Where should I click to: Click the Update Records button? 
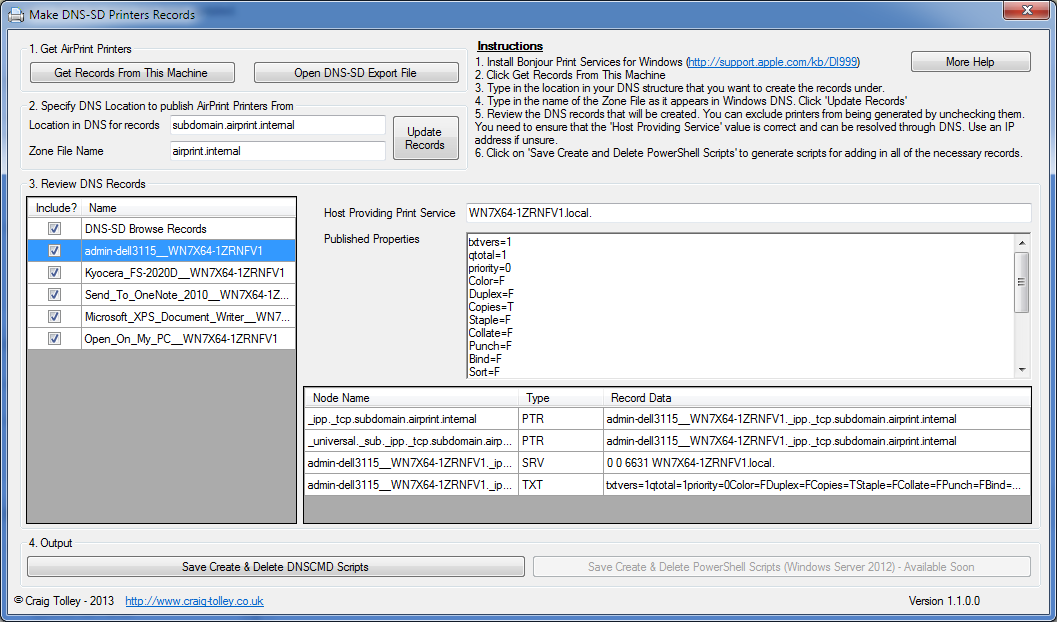click(x=425, y=138)
